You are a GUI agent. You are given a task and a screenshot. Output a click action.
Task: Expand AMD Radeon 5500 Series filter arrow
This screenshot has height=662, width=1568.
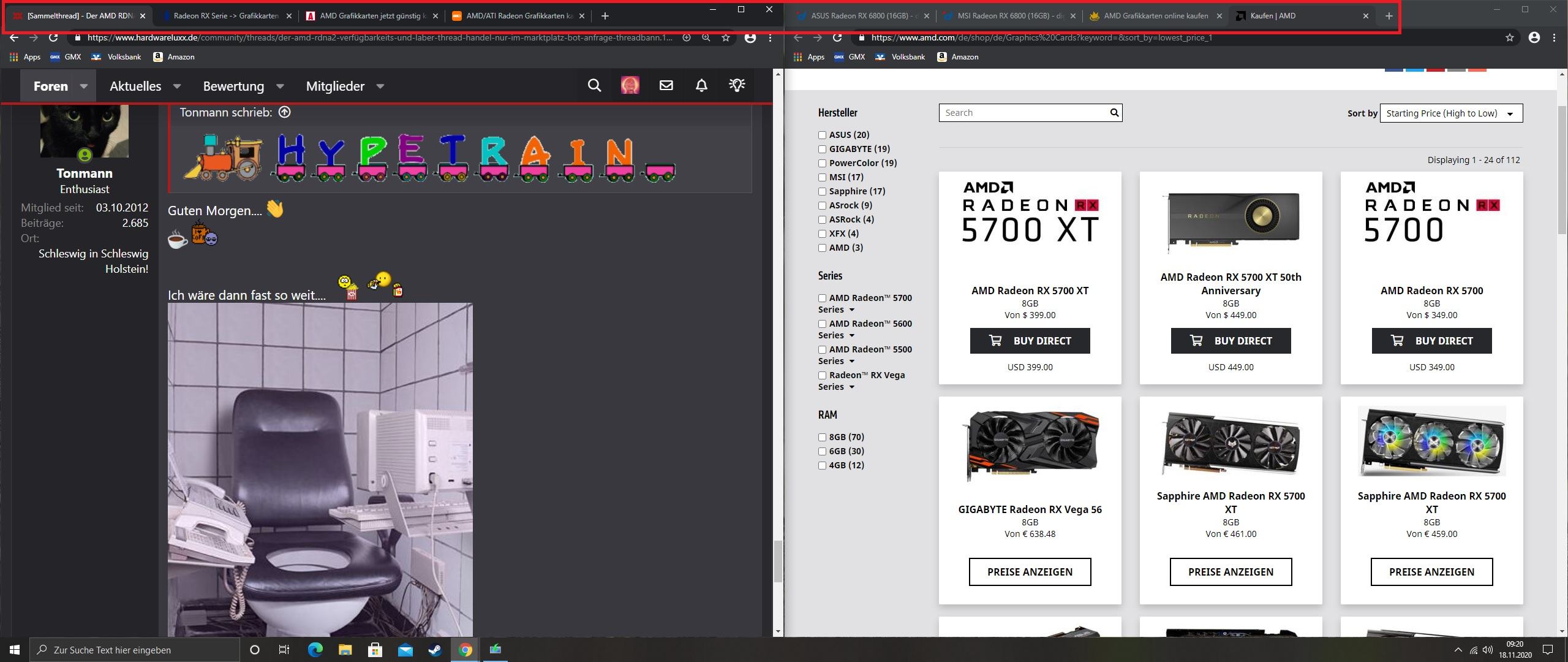[x=851, y=362]
